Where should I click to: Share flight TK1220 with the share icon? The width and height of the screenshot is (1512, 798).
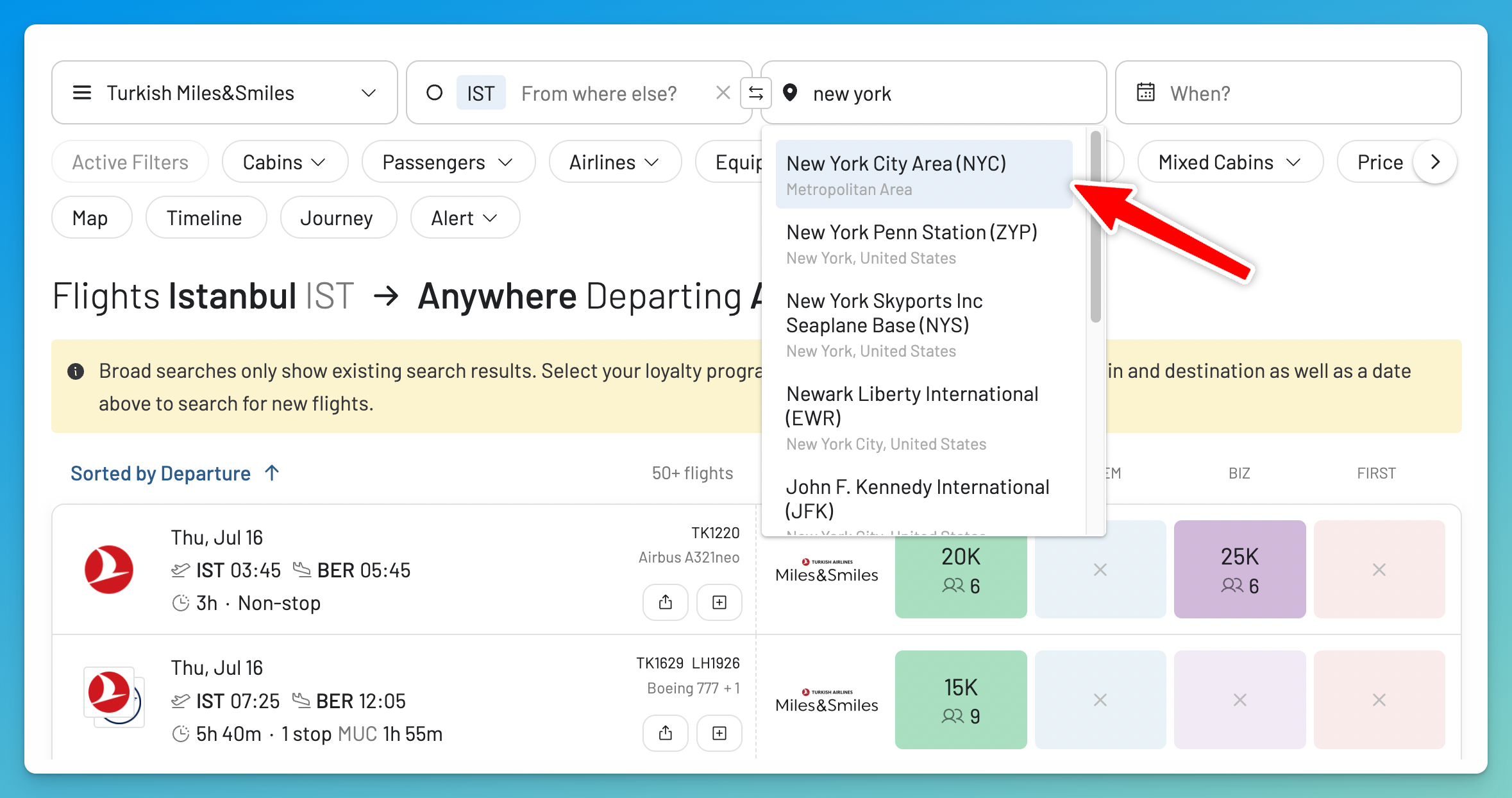[666, 602]
